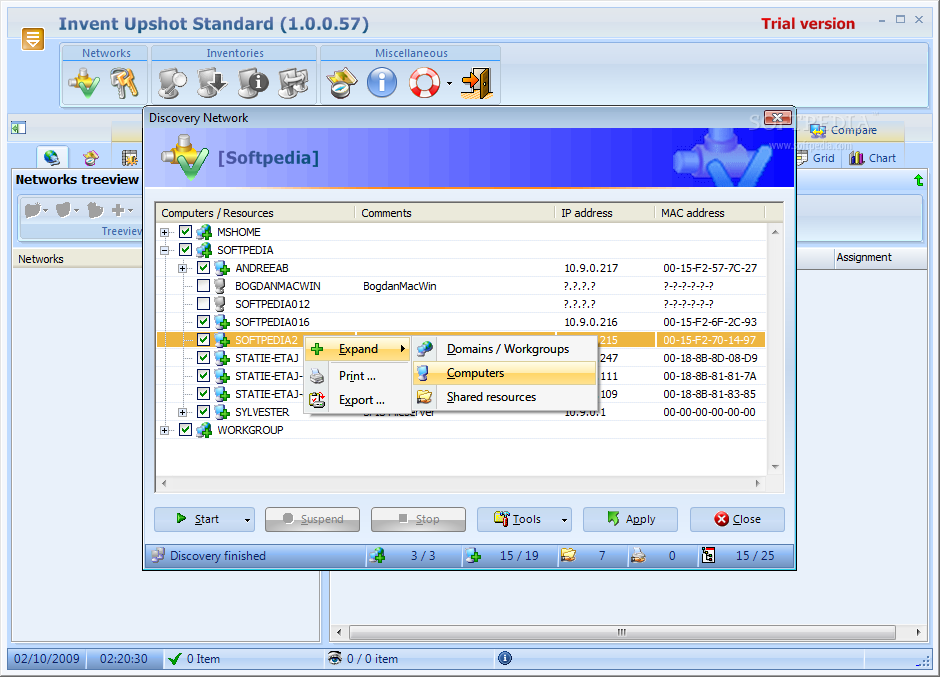Uncheck the SYLVESTER checkbox
The image size is (940, 677).
tap(203, 411)
